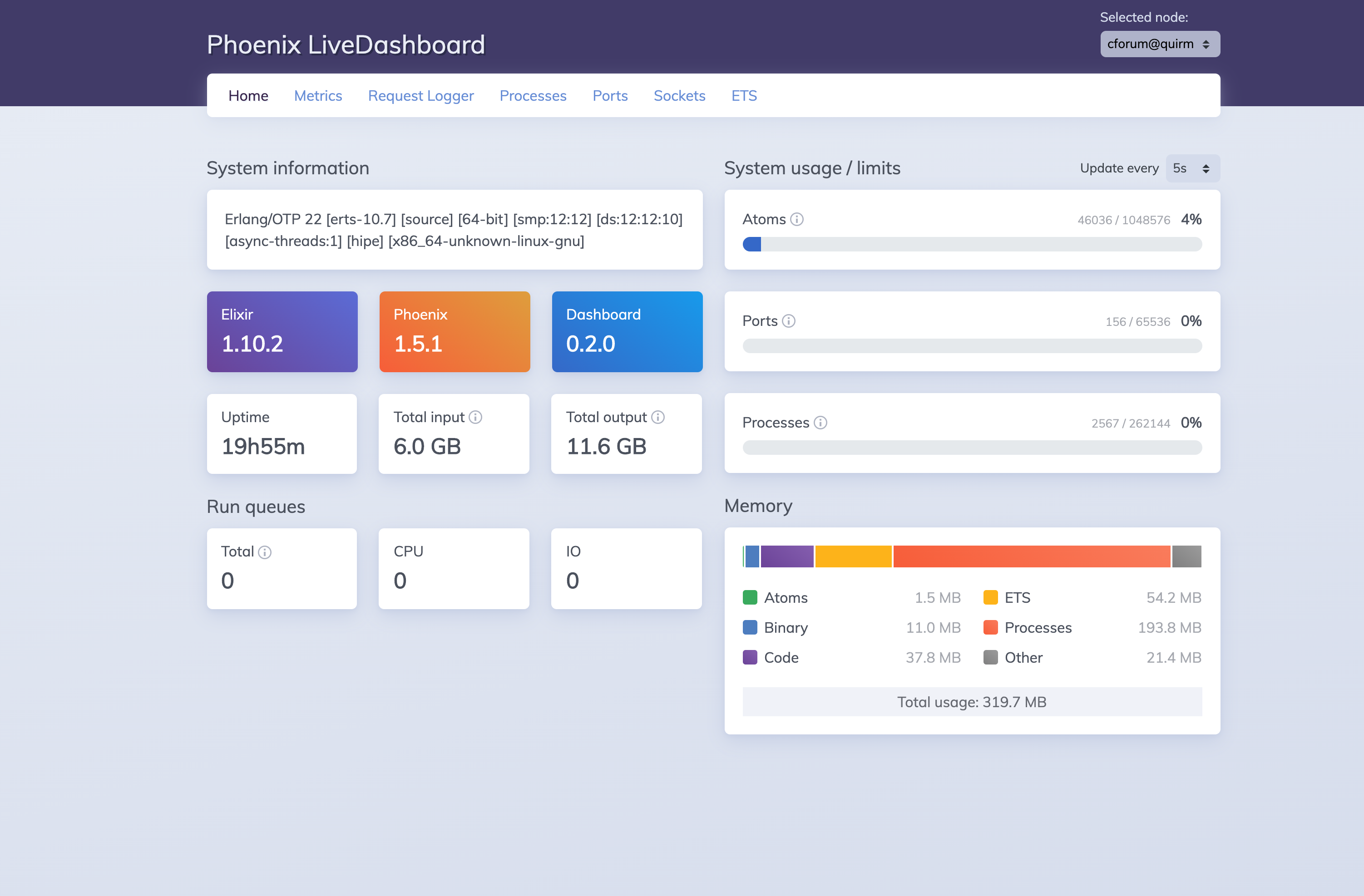The height and width of the screenshot is (896, 1364).
Task: Click the Dashboard 0.2.0 card
Action: click(x=627, y=331)
